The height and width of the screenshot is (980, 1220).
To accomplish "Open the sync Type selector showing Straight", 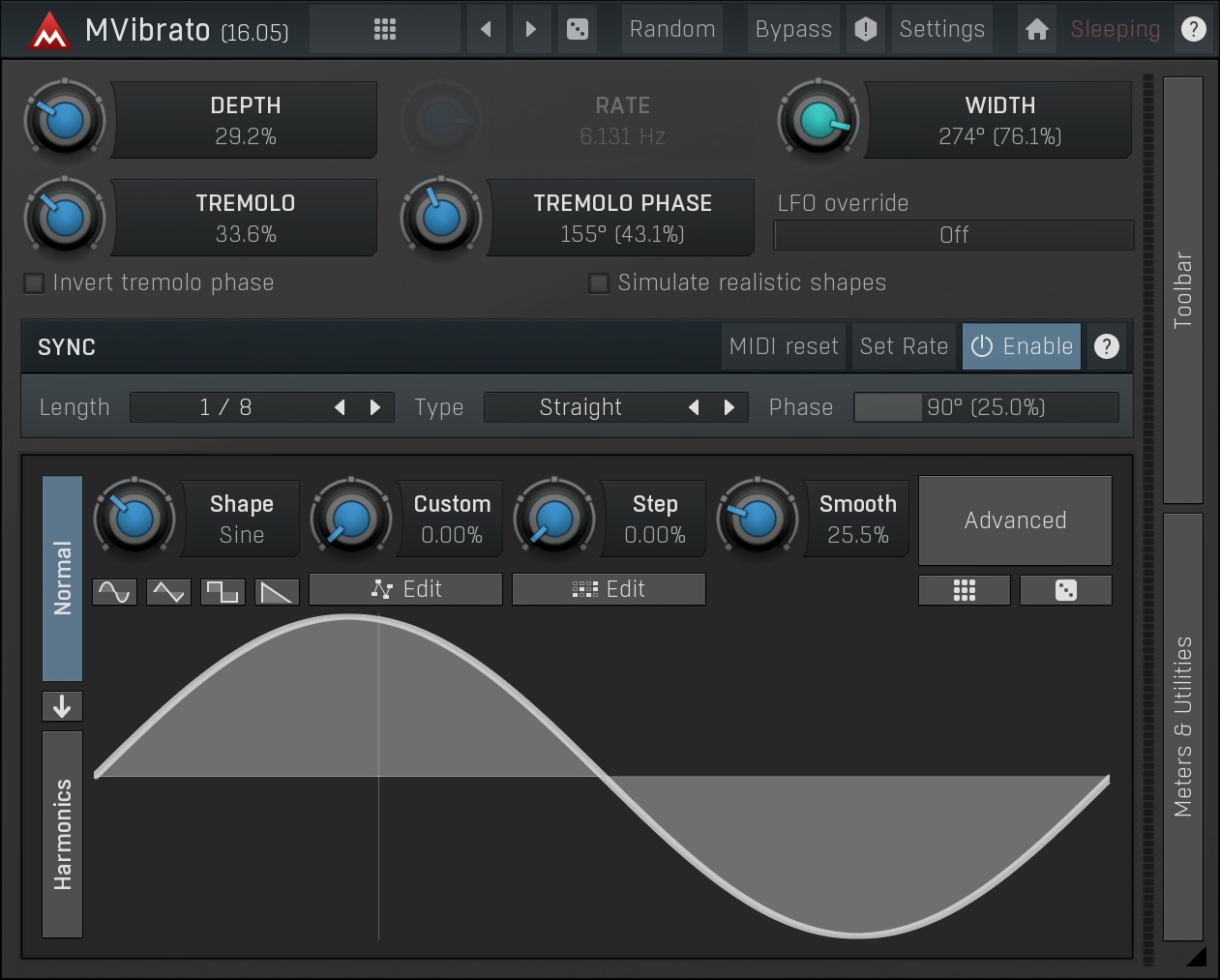I will click(615, 407).
